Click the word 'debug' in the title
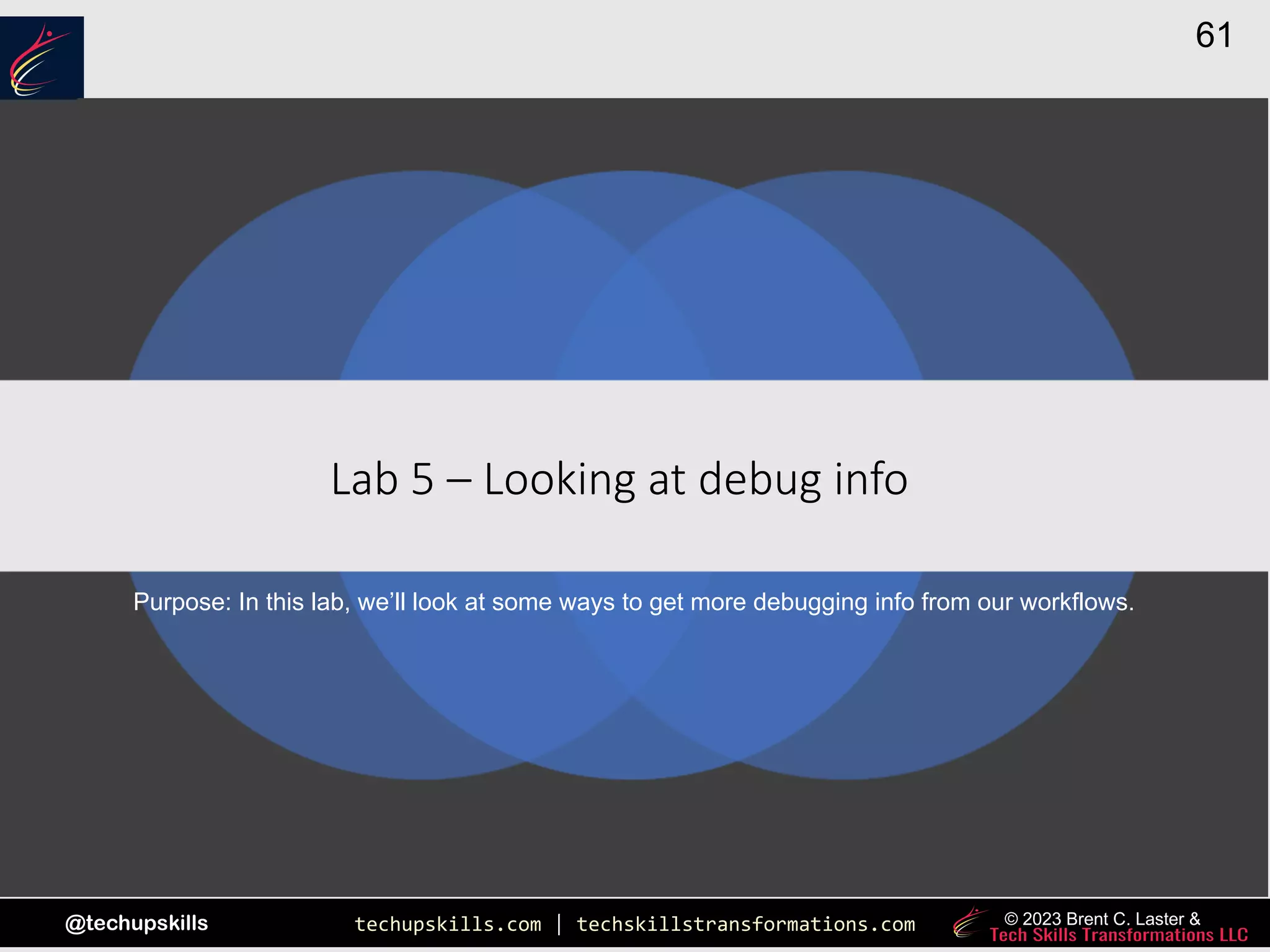This screenshot has height=952, width=1270. [x=759, y=481]
